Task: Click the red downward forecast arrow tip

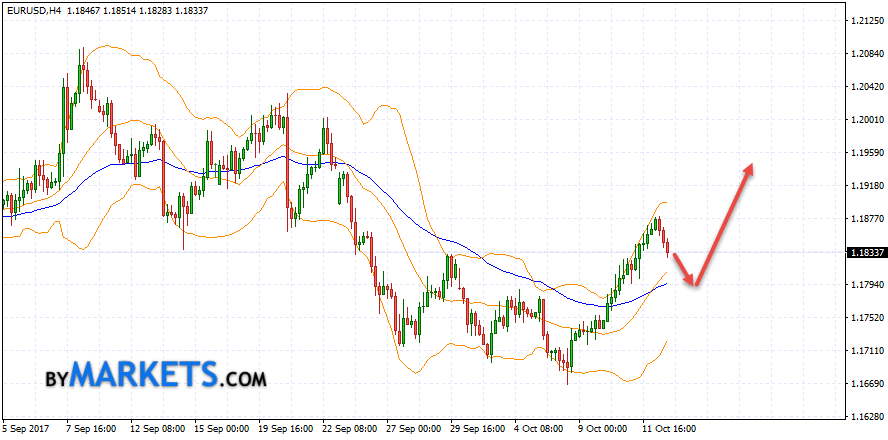Action: [691, 282]
